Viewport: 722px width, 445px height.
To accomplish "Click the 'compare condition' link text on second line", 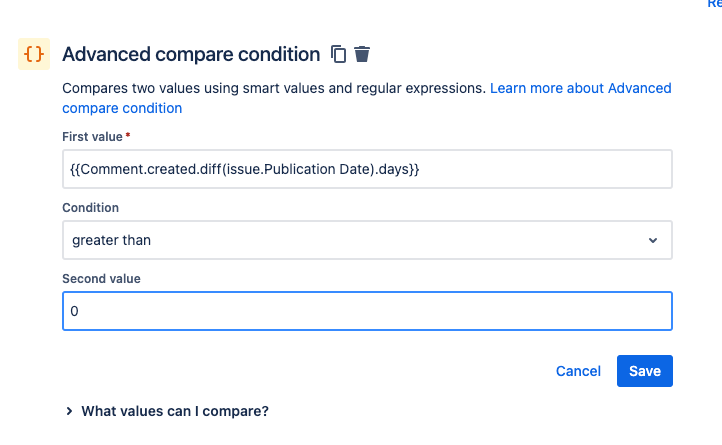I will point(122,108).
